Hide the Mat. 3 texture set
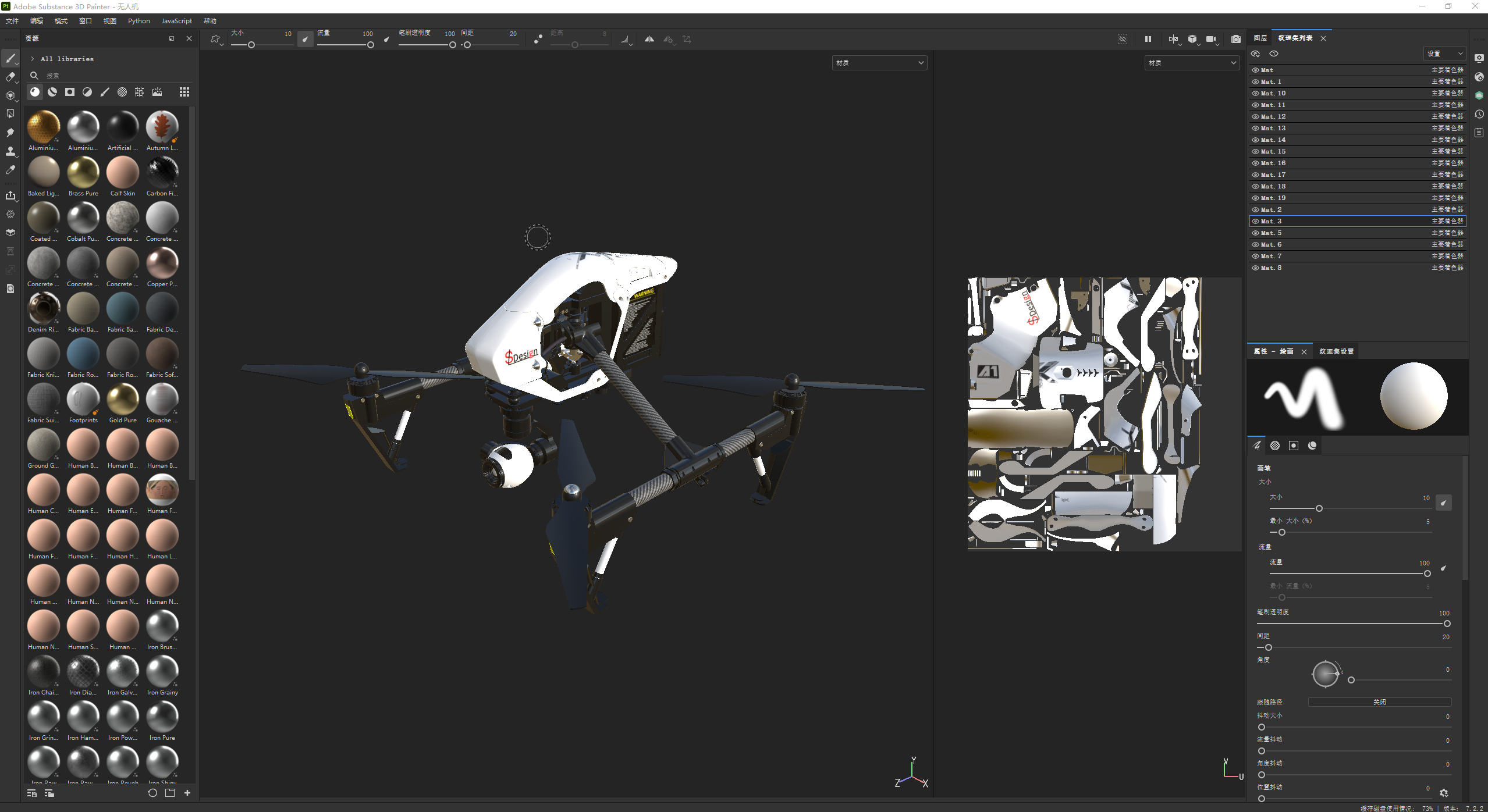The height and width of the screenshot is (812, 1488). tap(1255, 221)
